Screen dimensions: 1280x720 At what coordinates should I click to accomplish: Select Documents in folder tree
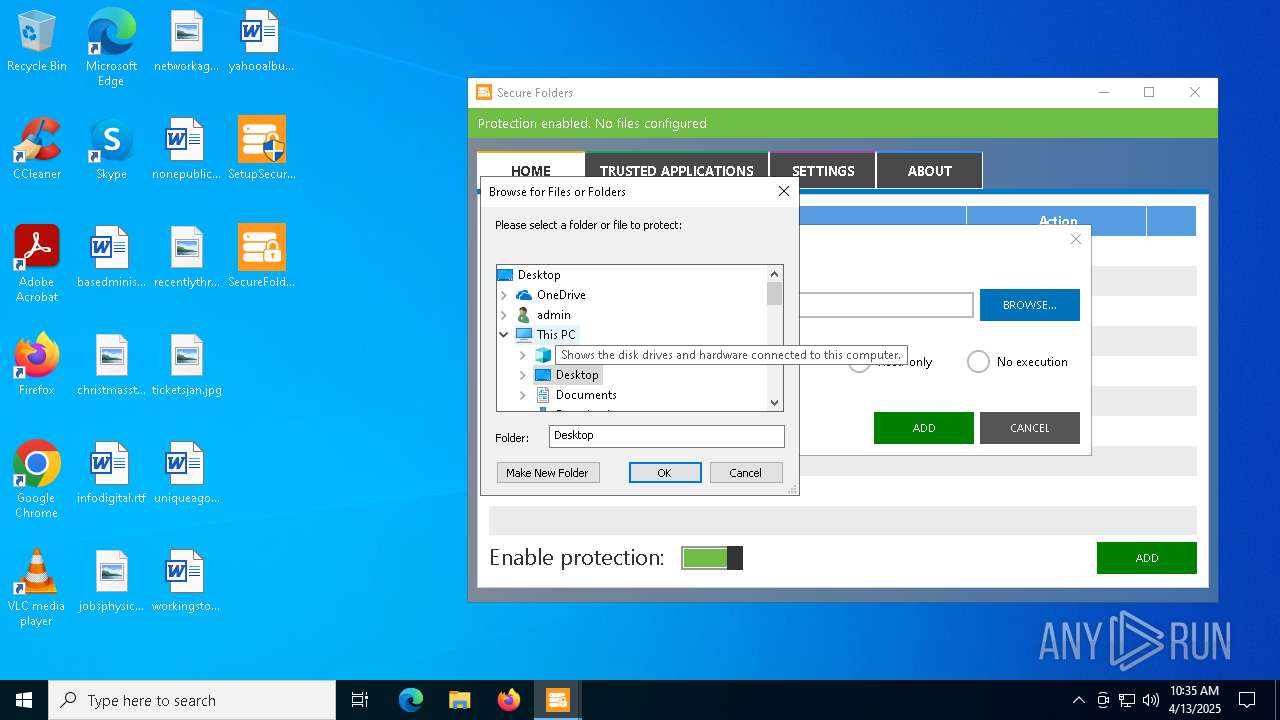pos(586,395)
